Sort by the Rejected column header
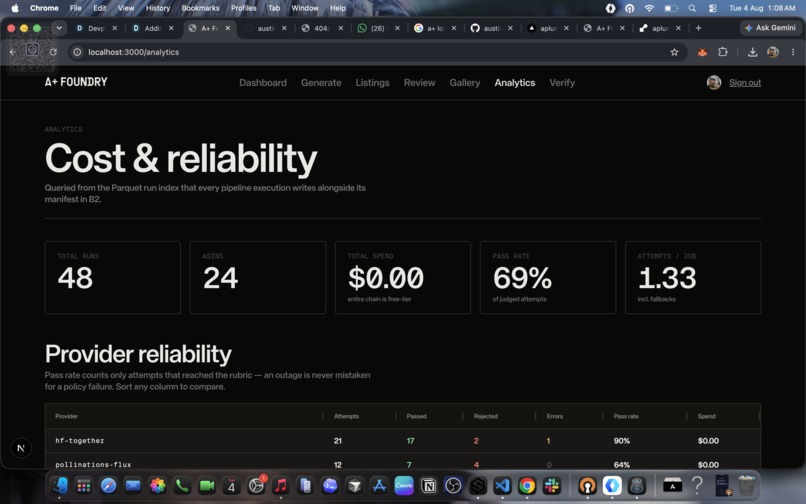Viewport: 806px width, 504px height. [486, 416]
